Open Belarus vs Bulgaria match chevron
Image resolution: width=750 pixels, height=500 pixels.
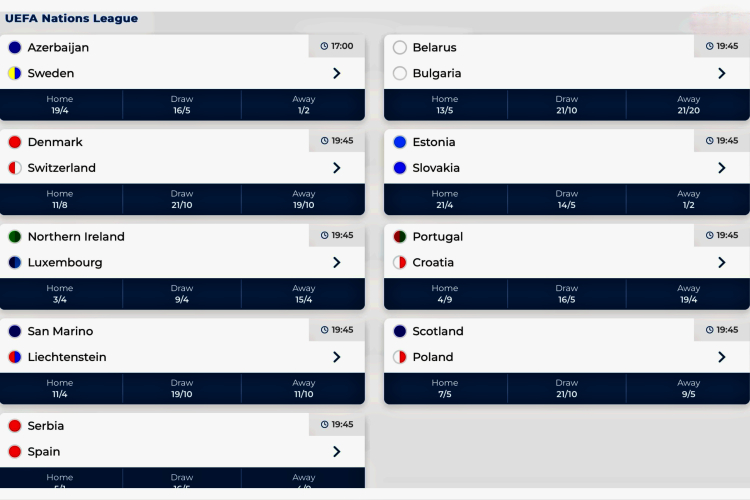722,73
